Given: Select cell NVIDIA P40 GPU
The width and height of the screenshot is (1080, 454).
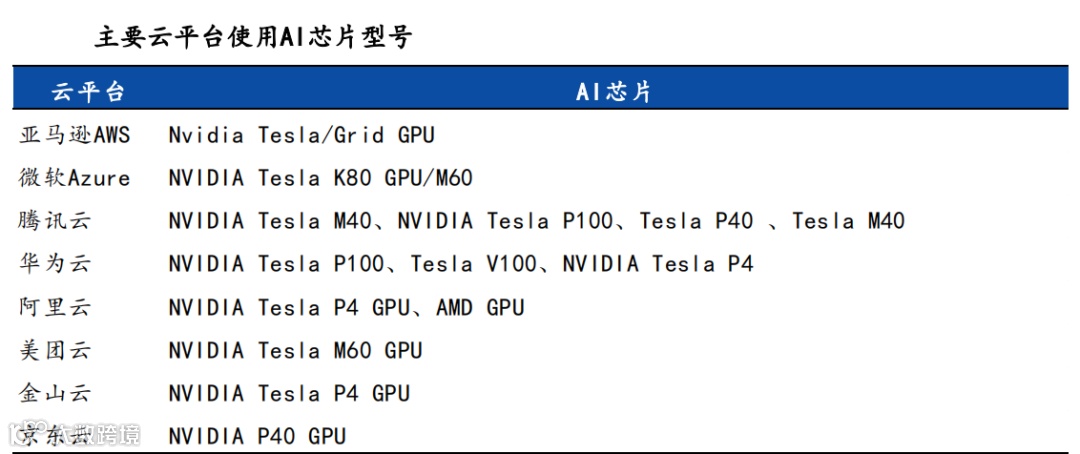Looking at the screenshot, I should point(257,436).
